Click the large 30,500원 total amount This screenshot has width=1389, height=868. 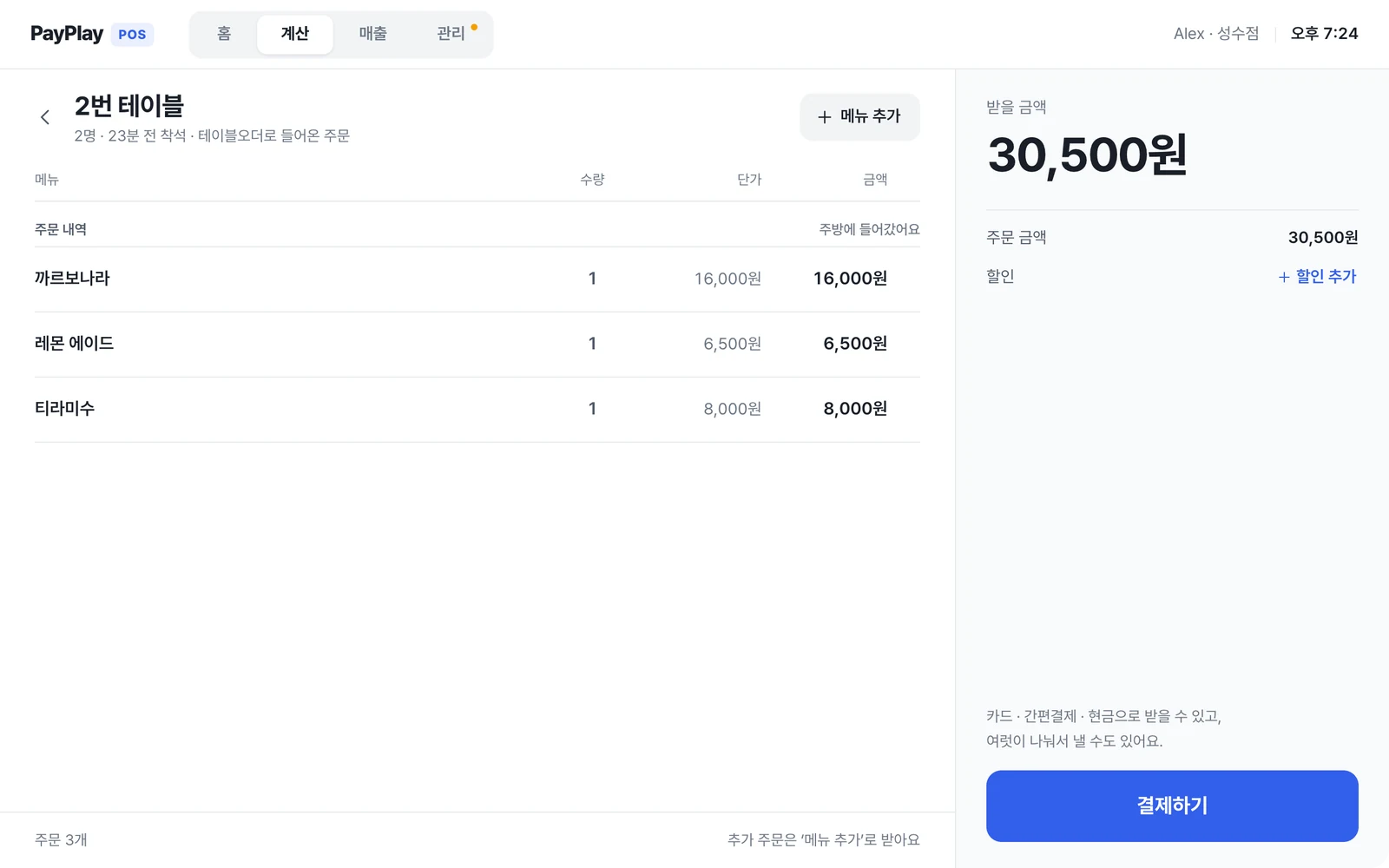click(x=1087, y=155)
